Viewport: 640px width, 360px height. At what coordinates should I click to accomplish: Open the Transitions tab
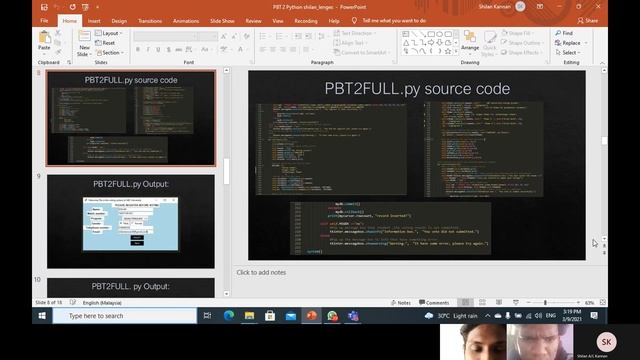(x=150, y=21)
